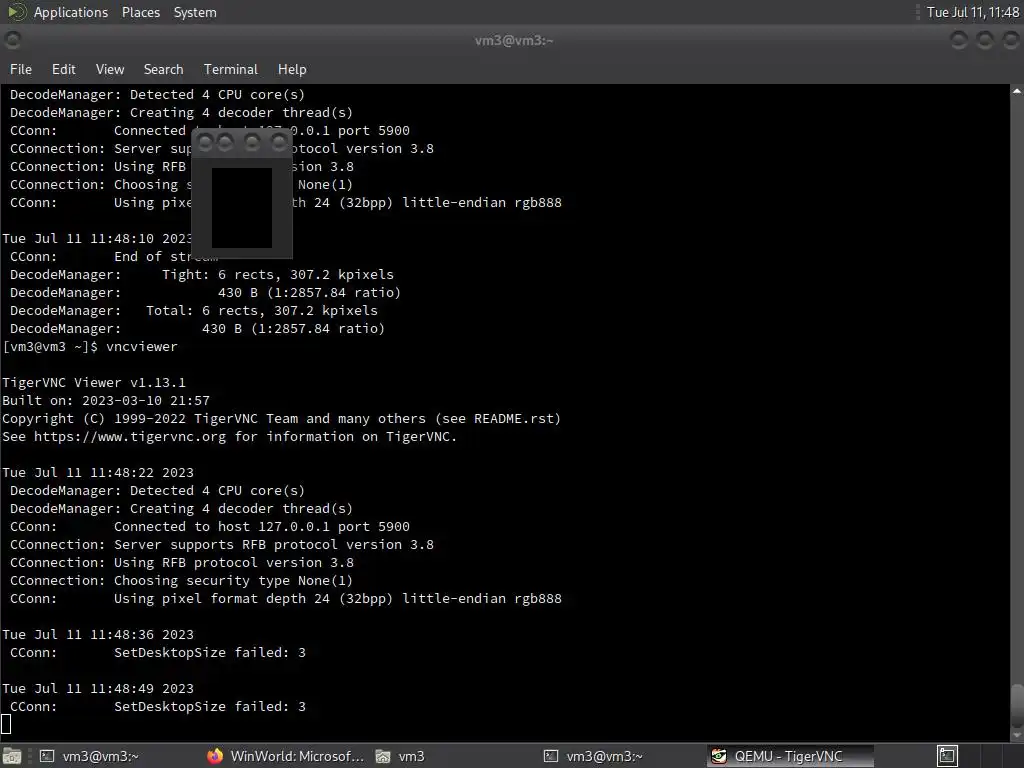Screen dimensions: 1024x768
Task: Click the "[vm3@vm3 ~]$ vncviewer" prompt line
Action: coord(89,347)
